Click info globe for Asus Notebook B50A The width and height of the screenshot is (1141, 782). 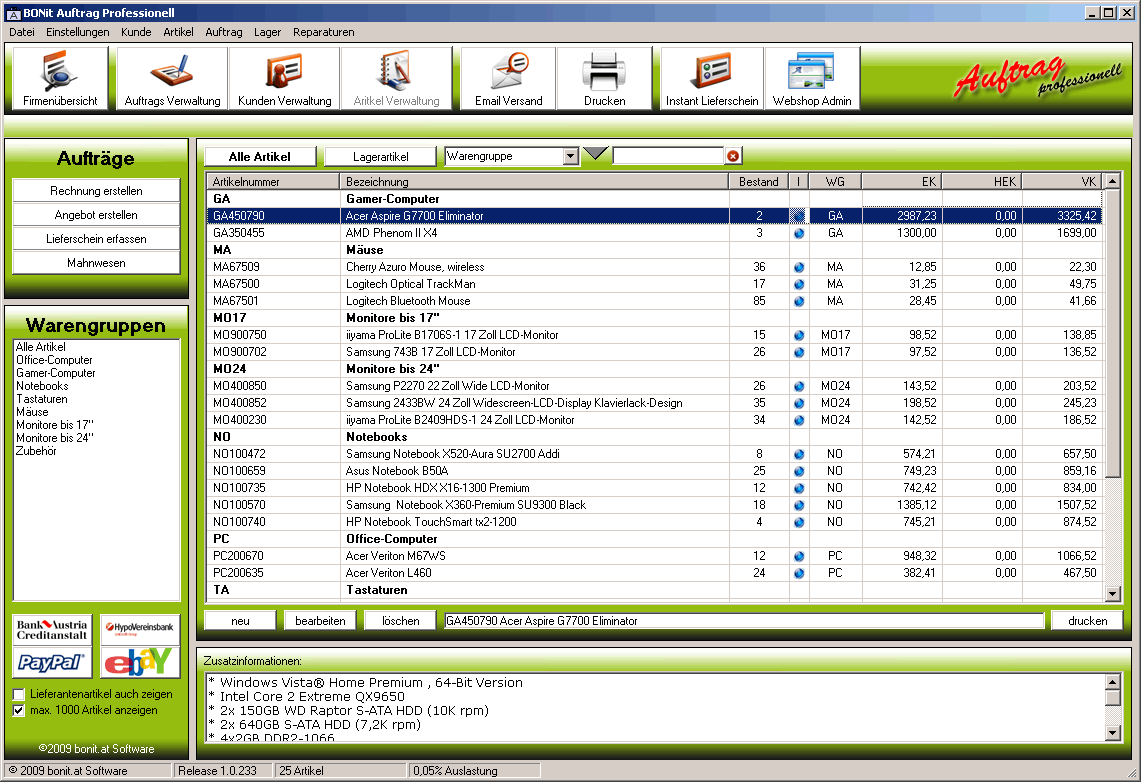pyautogui.click(x=799, y=471)
